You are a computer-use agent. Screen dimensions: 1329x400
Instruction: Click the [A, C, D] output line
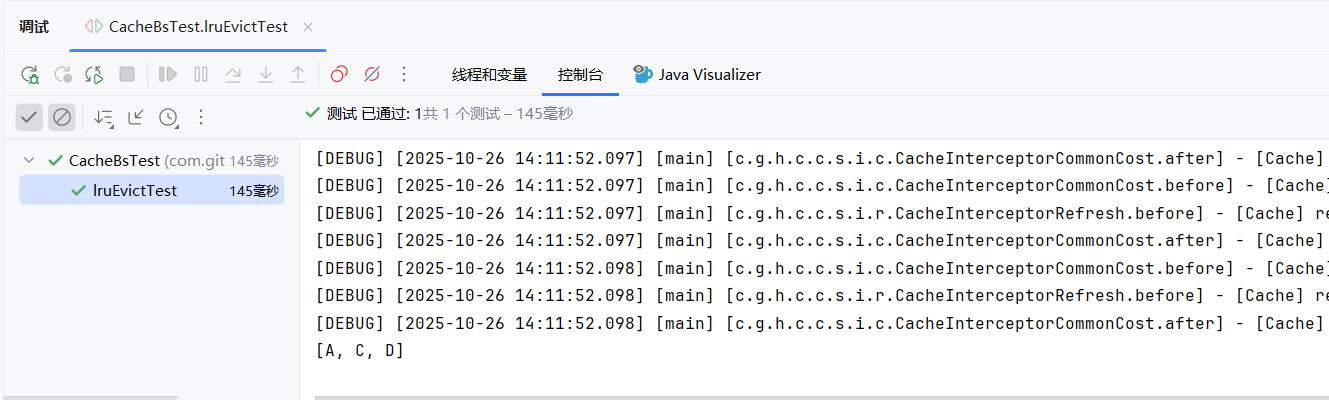[x=359, y=351]
